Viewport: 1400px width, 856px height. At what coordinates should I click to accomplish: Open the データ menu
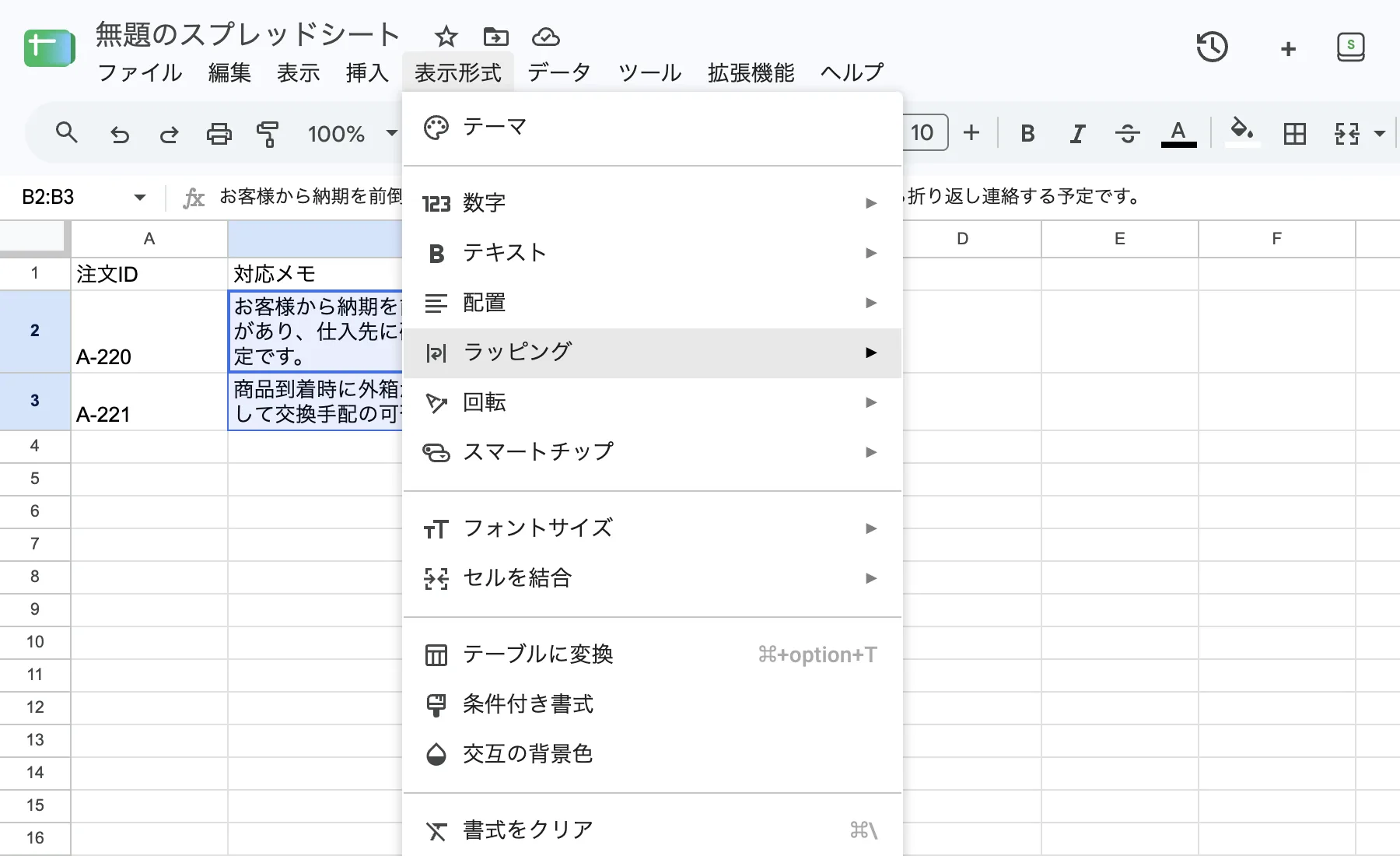[559, 72]
